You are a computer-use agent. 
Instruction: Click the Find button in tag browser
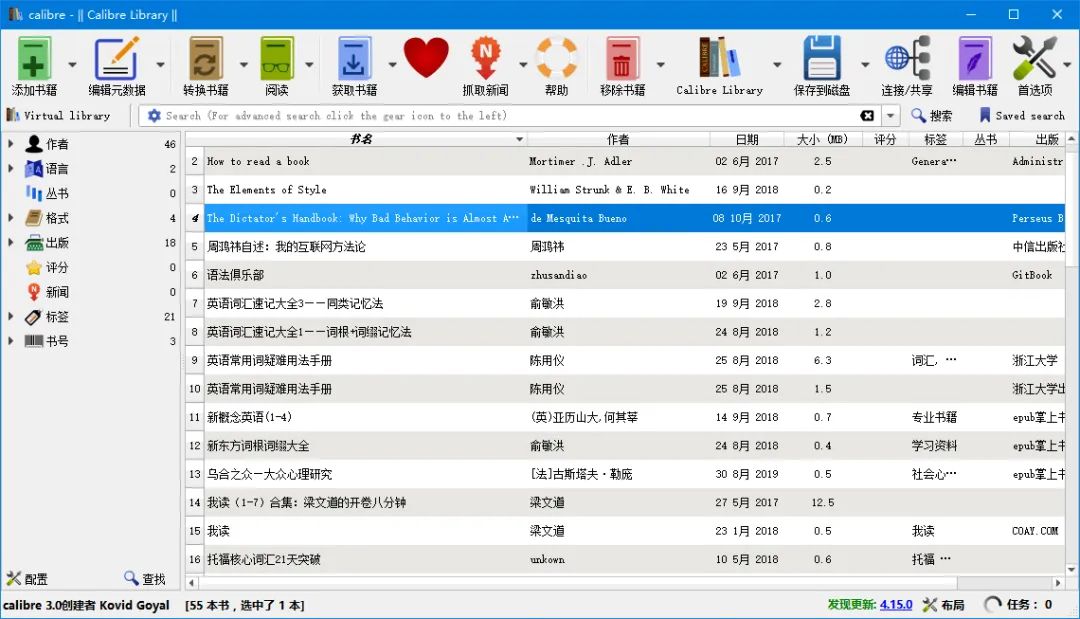[x=145, y=579]
